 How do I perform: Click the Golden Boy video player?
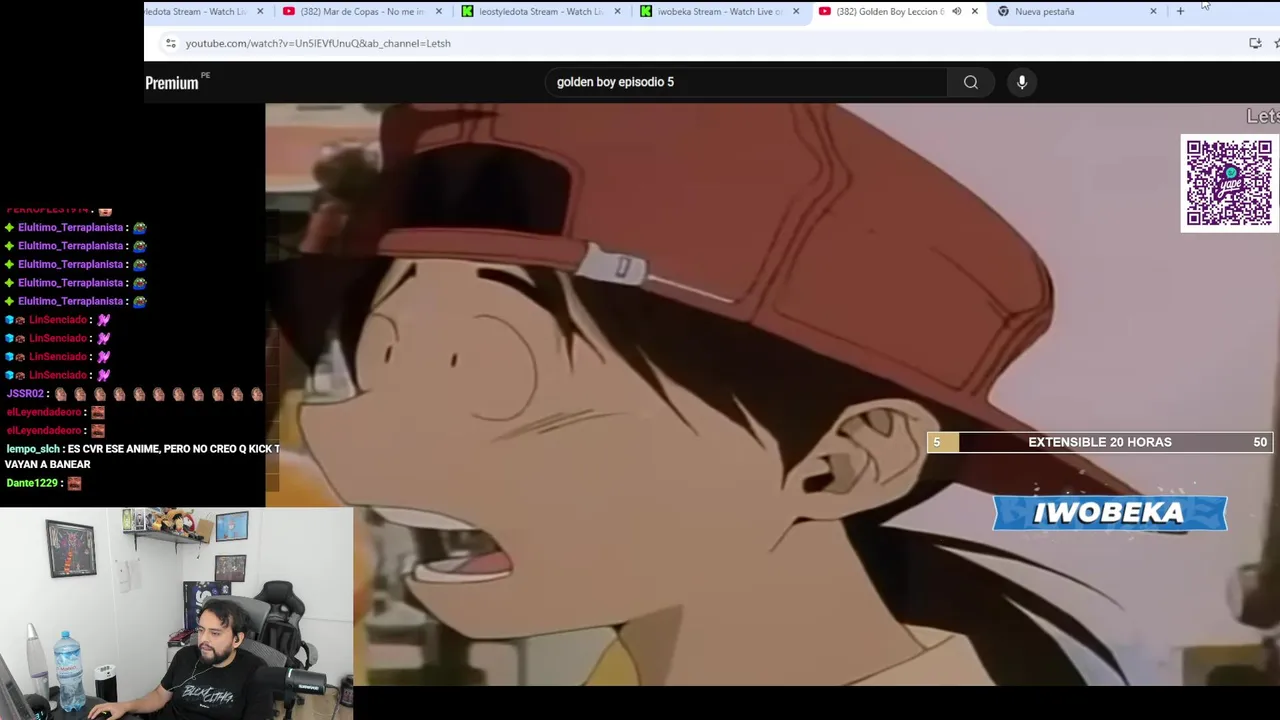[x=772, y=394]
